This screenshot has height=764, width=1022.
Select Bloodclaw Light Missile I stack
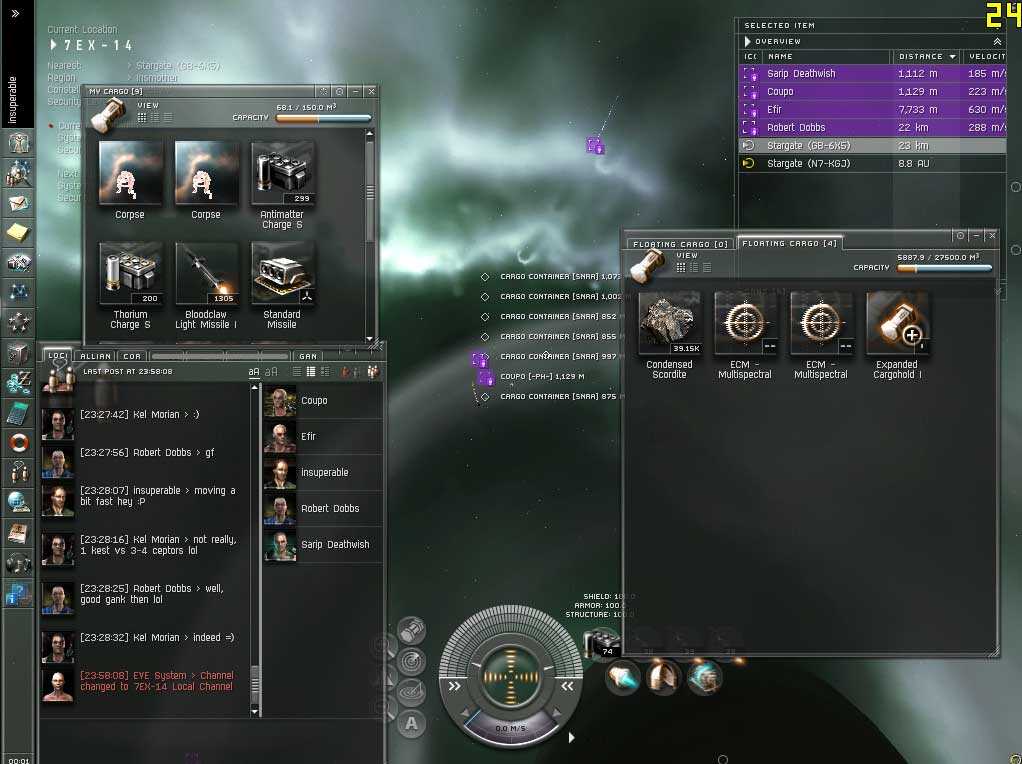coord(206,286)
